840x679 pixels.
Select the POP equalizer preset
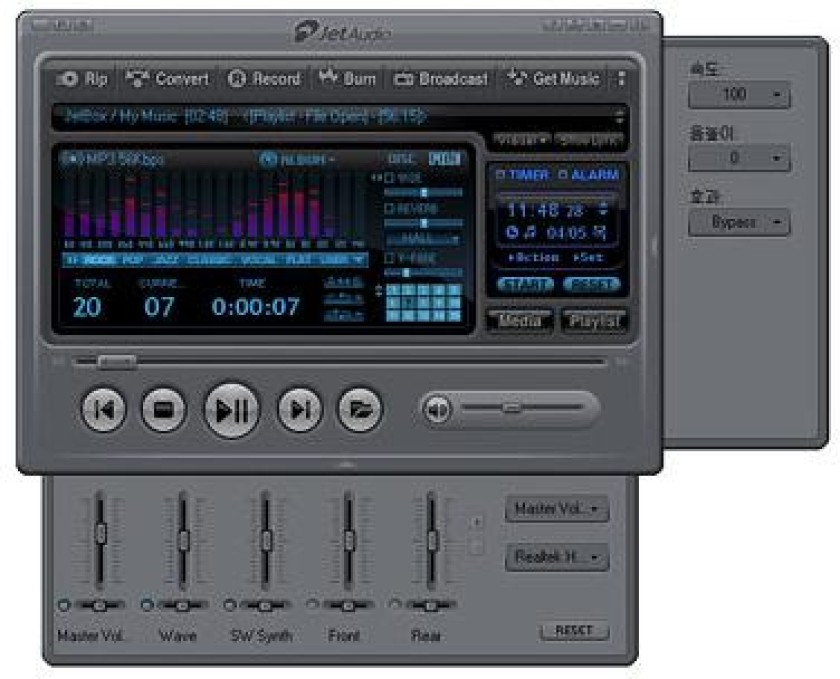(x=132, y=260)
